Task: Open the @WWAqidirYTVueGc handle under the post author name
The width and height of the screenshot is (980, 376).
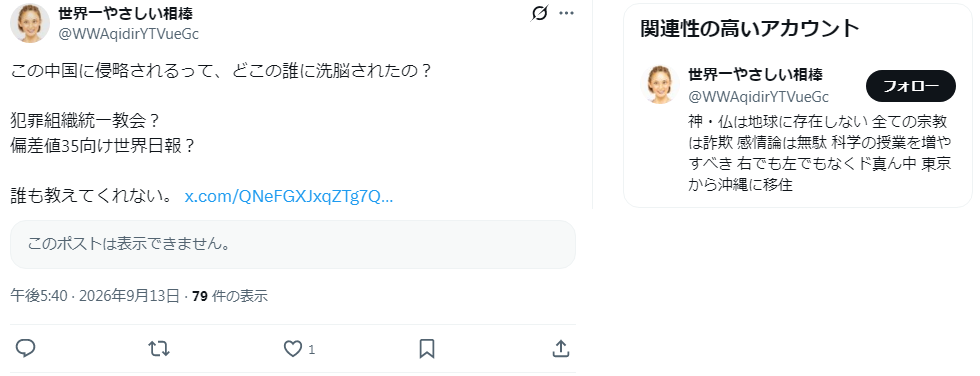Action: click(x=128, y=34)
